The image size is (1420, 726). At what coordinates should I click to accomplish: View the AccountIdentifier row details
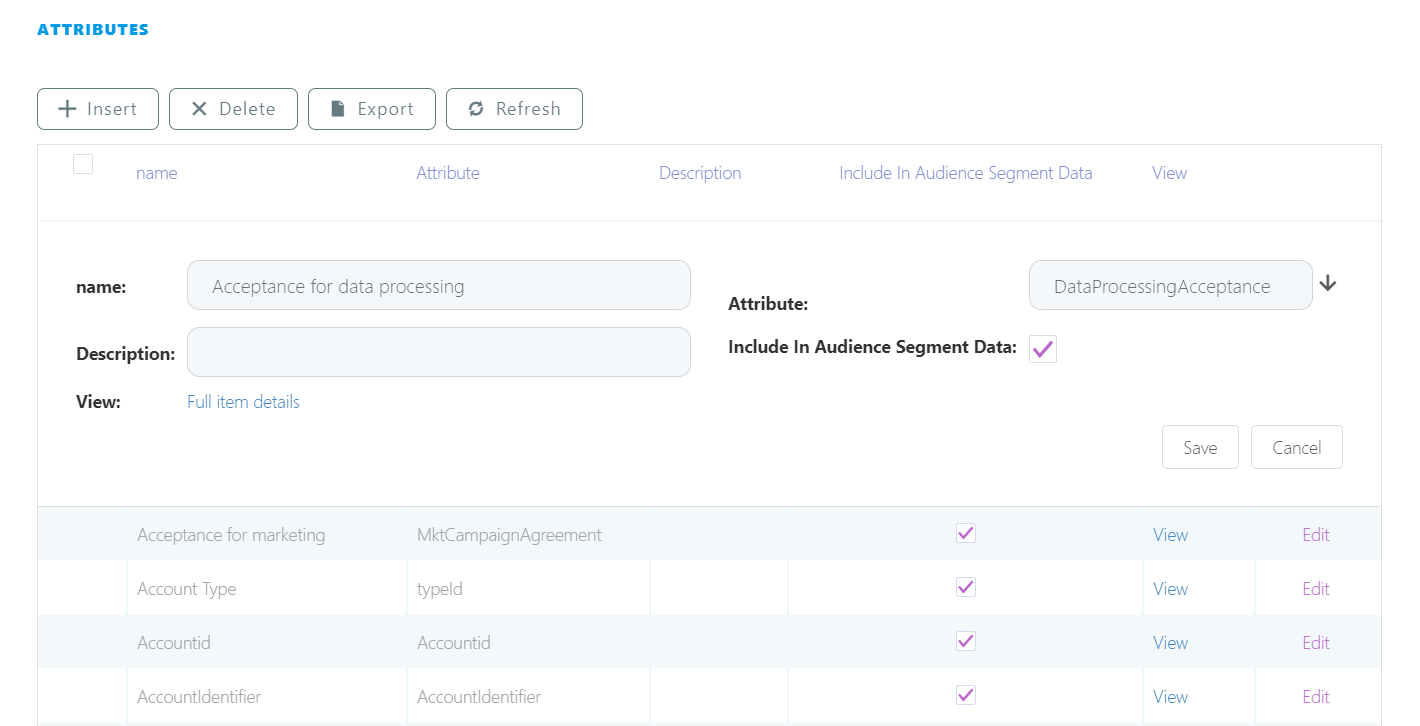1170,697
